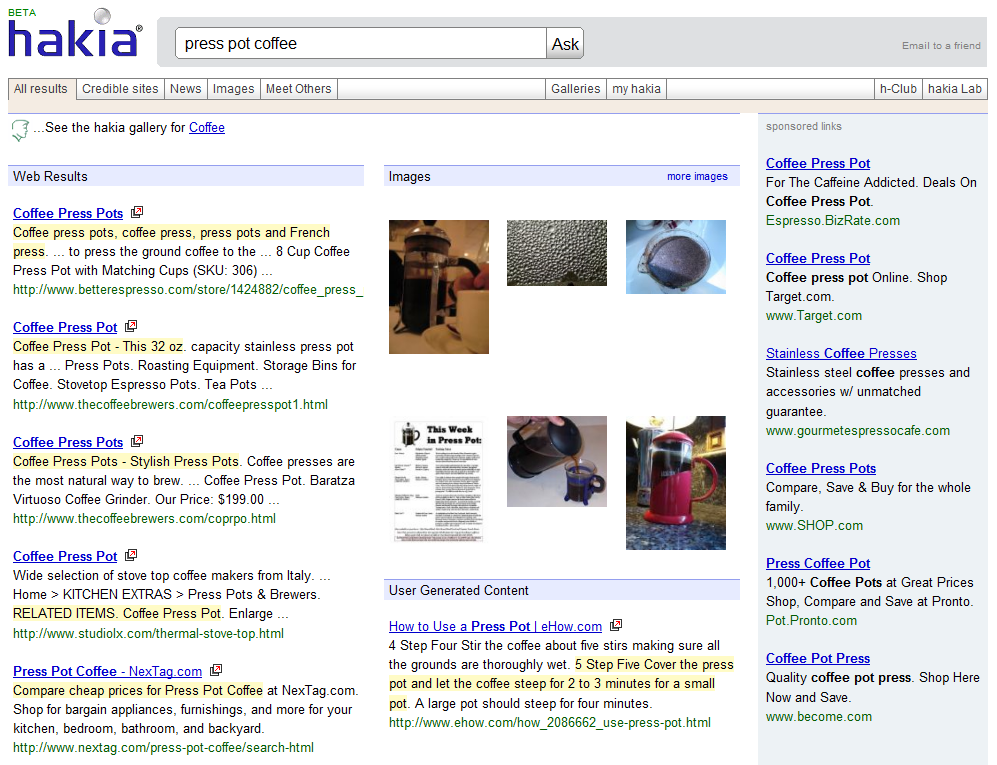Open the more images link
The height and width of the screenshot is (765, 997).
click(697, 177)
